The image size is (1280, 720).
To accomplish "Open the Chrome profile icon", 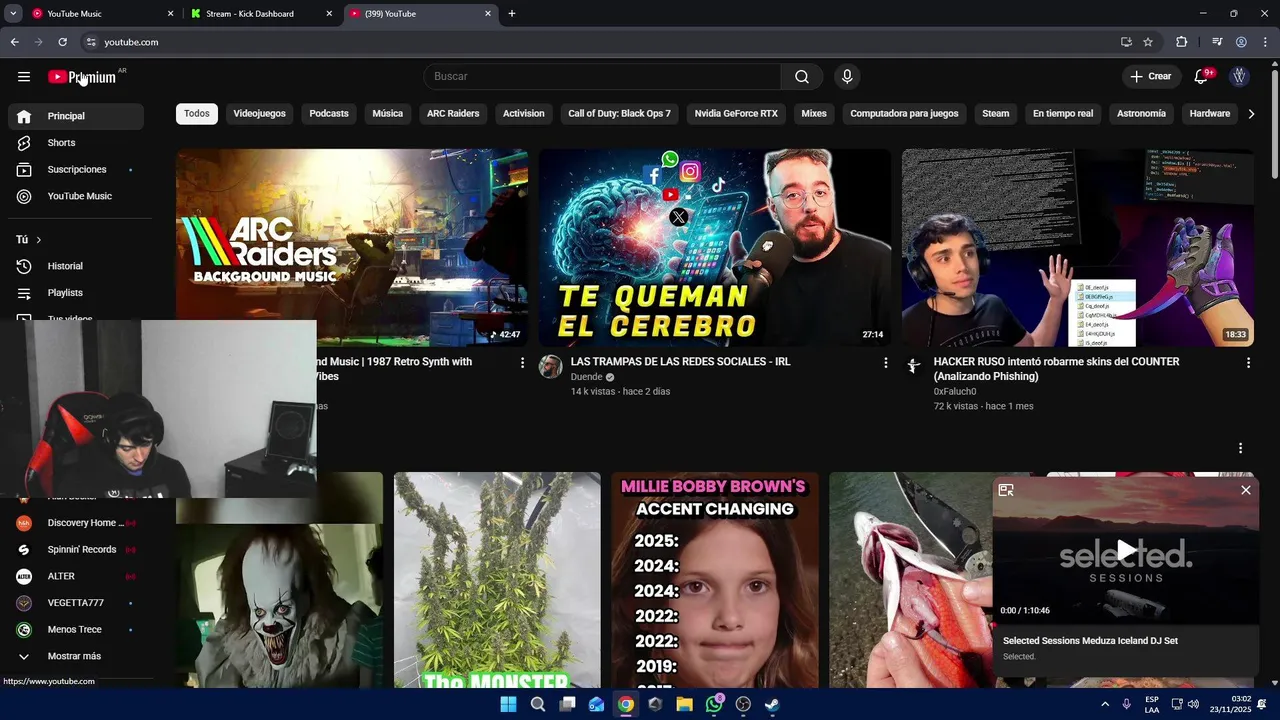I will tap(1241, 42).
